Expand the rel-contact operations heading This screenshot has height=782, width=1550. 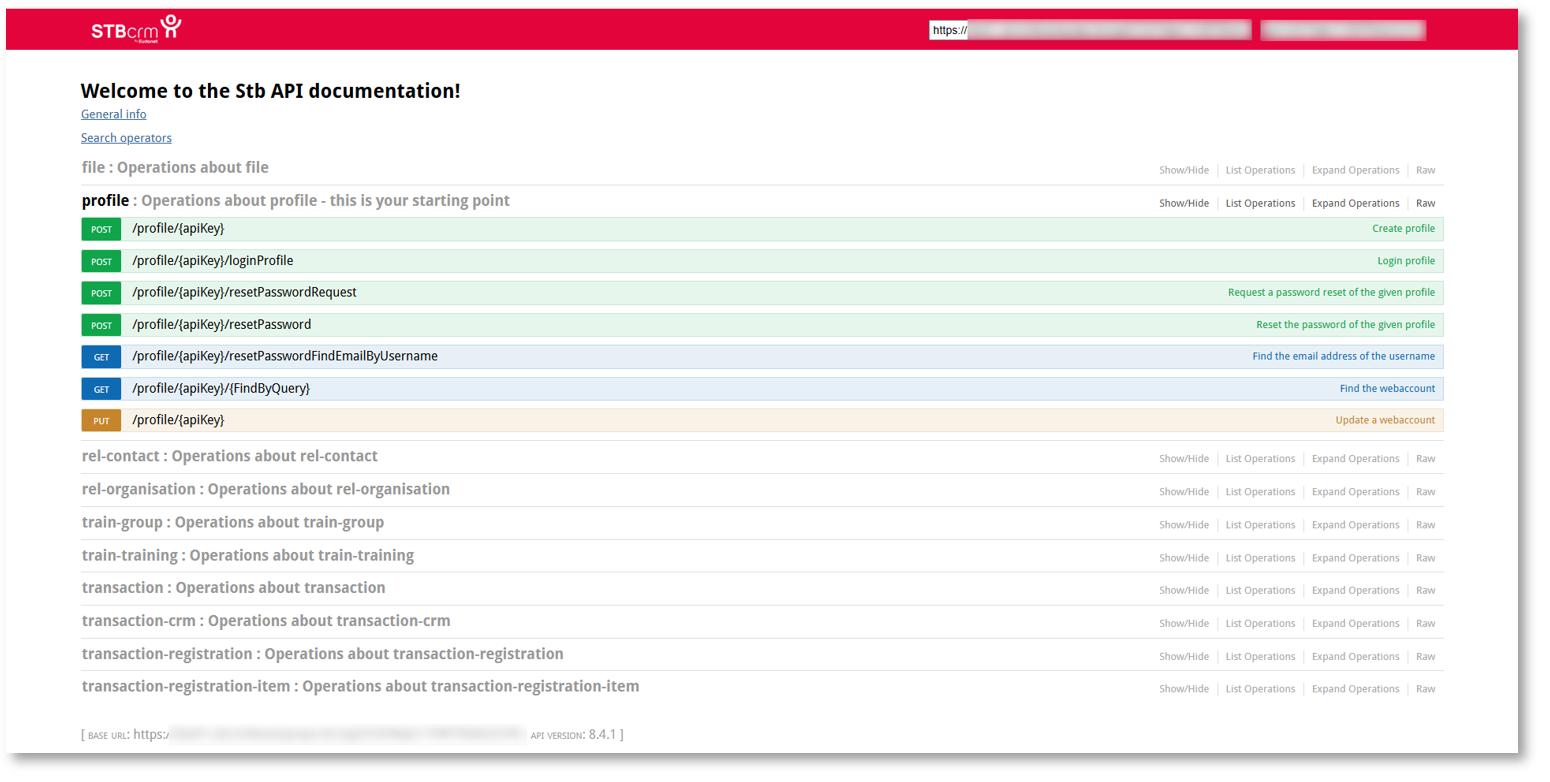point(229,456)
